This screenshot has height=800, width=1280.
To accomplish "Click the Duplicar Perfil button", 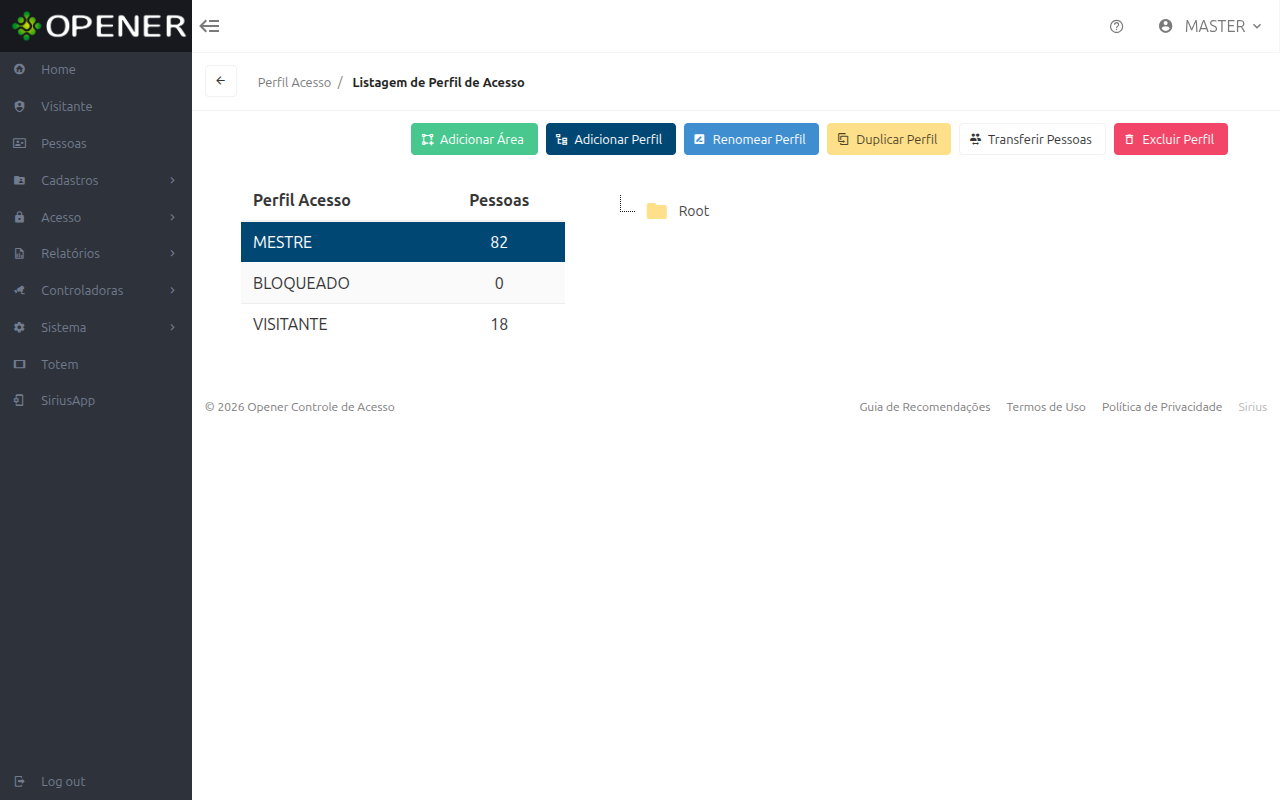I will point(888,139).
